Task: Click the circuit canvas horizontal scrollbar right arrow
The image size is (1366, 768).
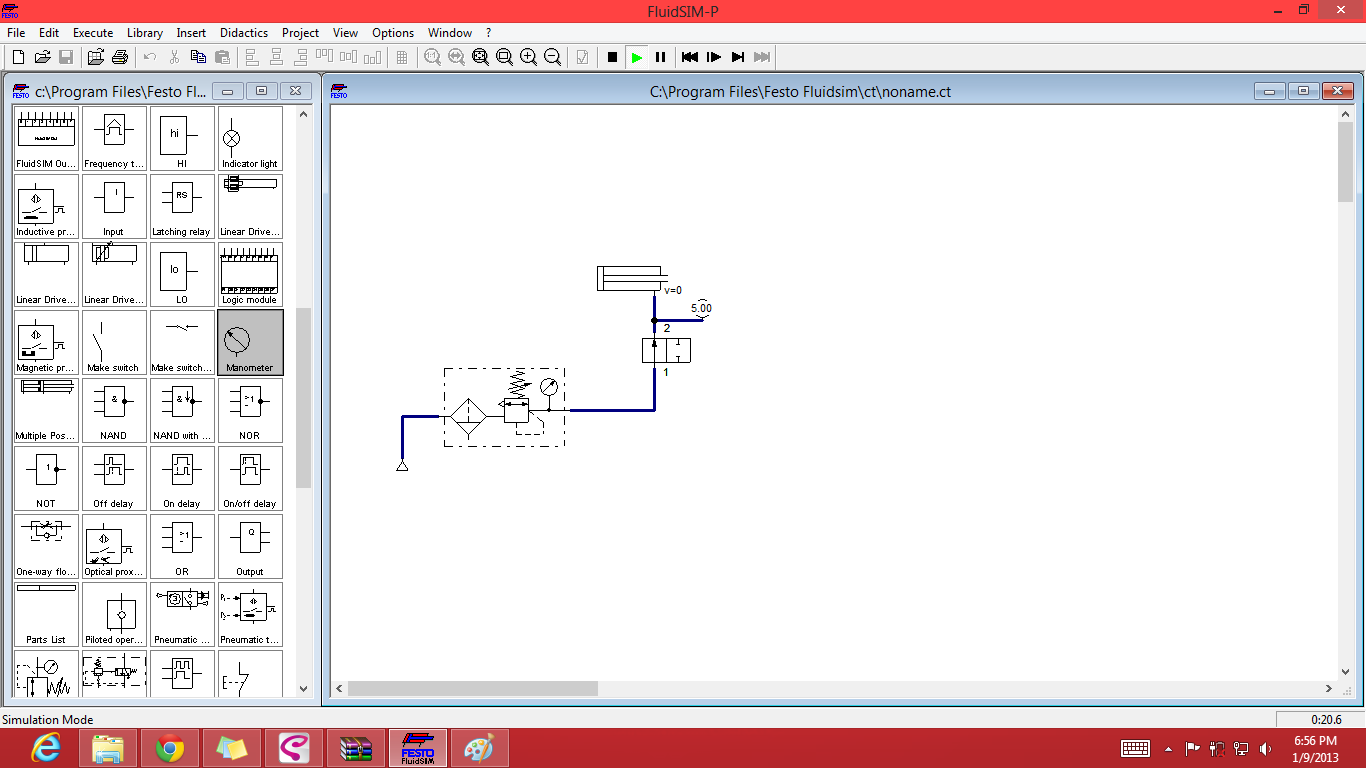Action: point(1329,688)
